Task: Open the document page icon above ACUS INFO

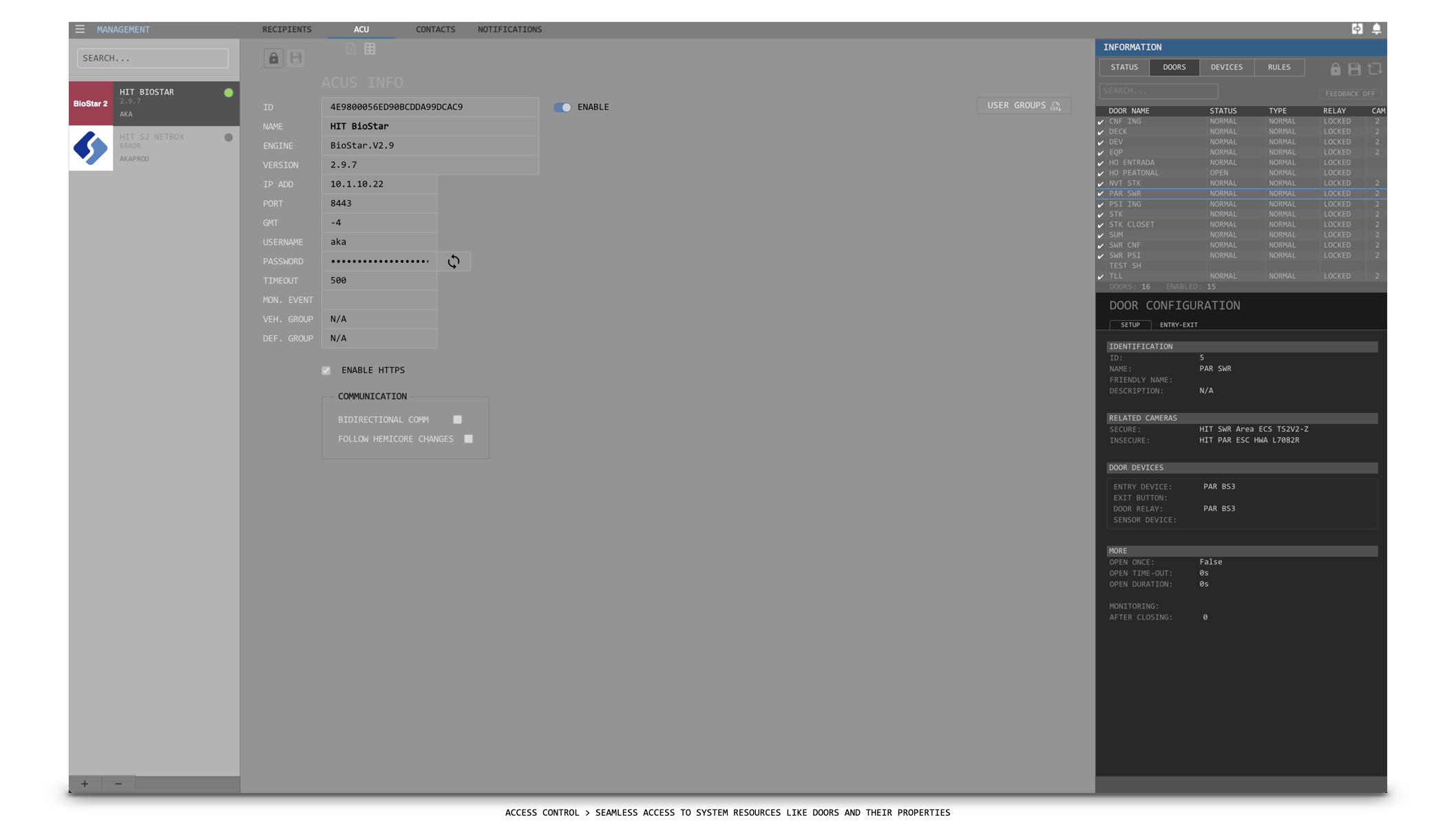Action: coord(350,48)
